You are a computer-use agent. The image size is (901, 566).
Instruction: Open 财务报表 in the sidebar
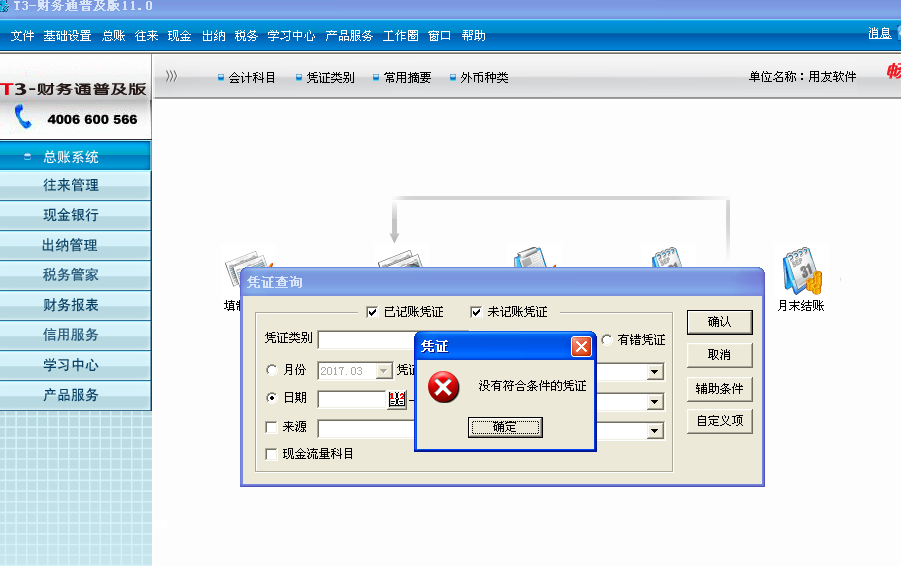point(75,305)
